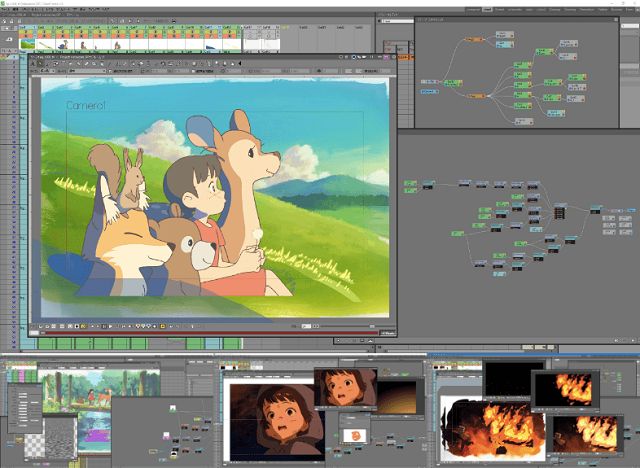Click the camera column toggle at xsheet top-left
The height and width of the screenshot is (468, 640).
point(9,29)
